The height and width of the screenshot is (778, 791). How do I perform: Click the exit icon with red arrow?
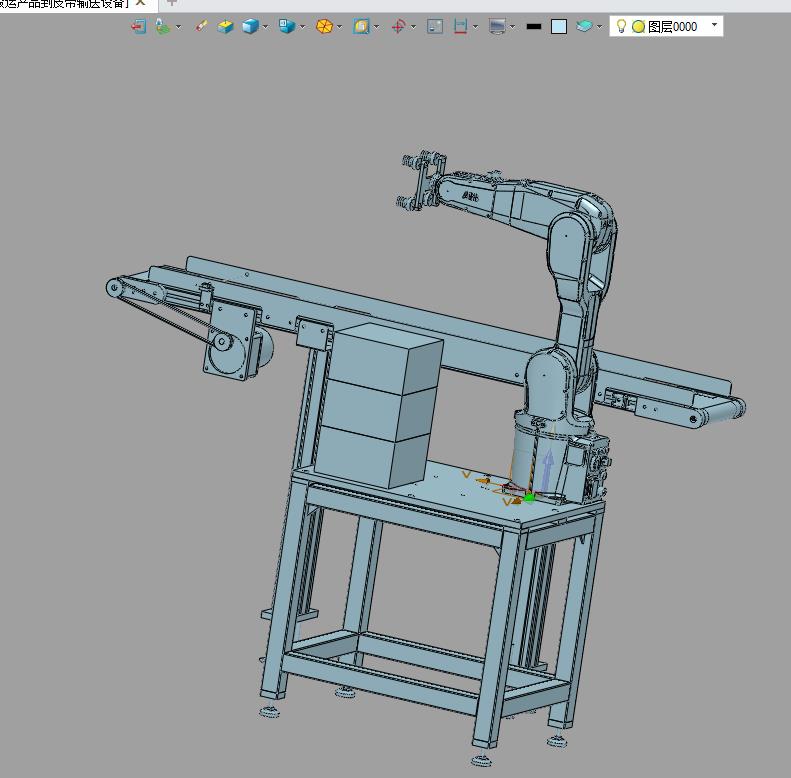(x=138, y=26)
